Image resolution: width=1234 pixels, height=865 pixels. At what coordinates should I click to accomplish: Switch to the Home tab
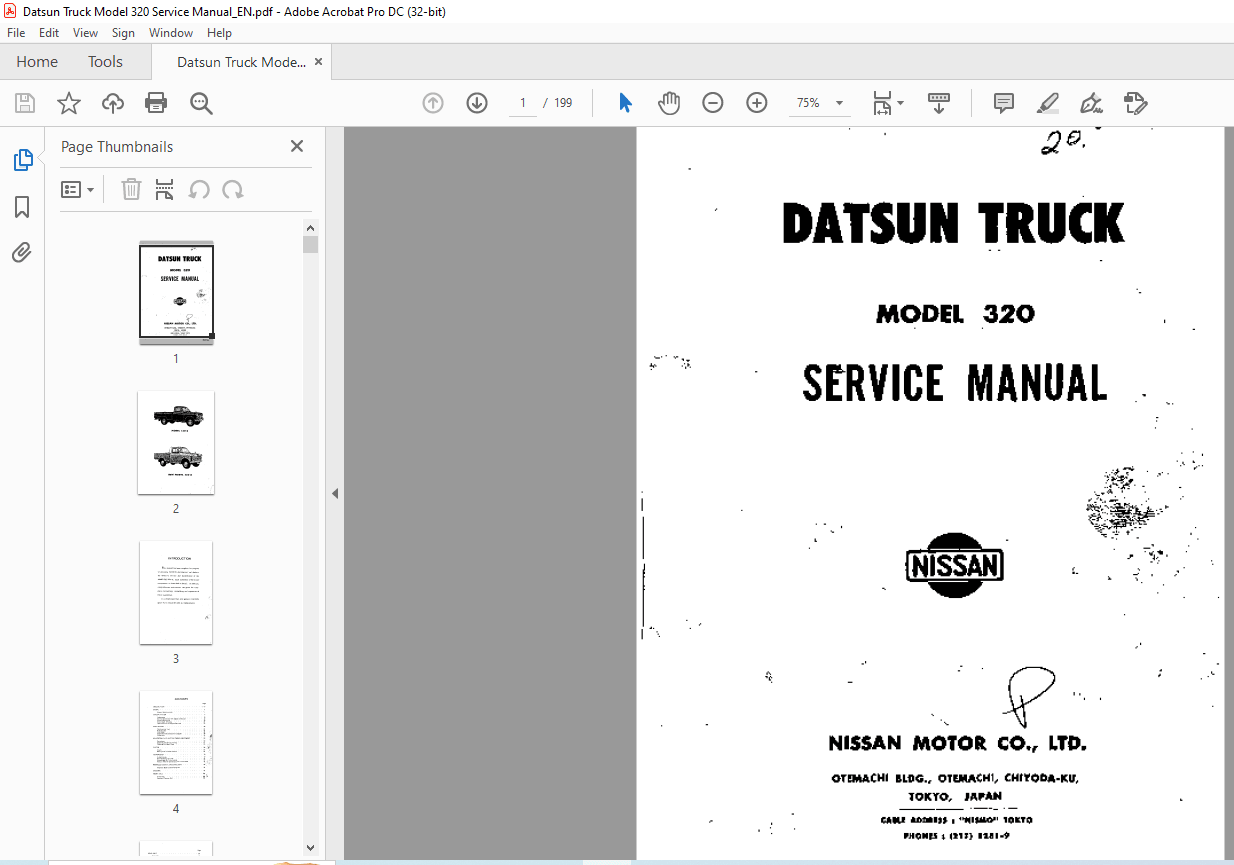click(37, 62)
